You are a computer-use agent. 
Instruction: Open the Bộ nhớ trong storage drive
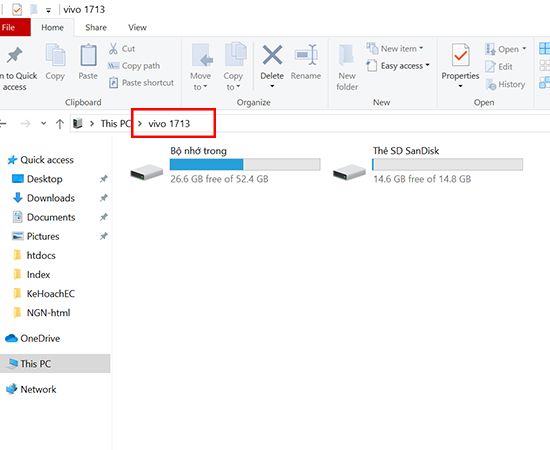[225, 165]
